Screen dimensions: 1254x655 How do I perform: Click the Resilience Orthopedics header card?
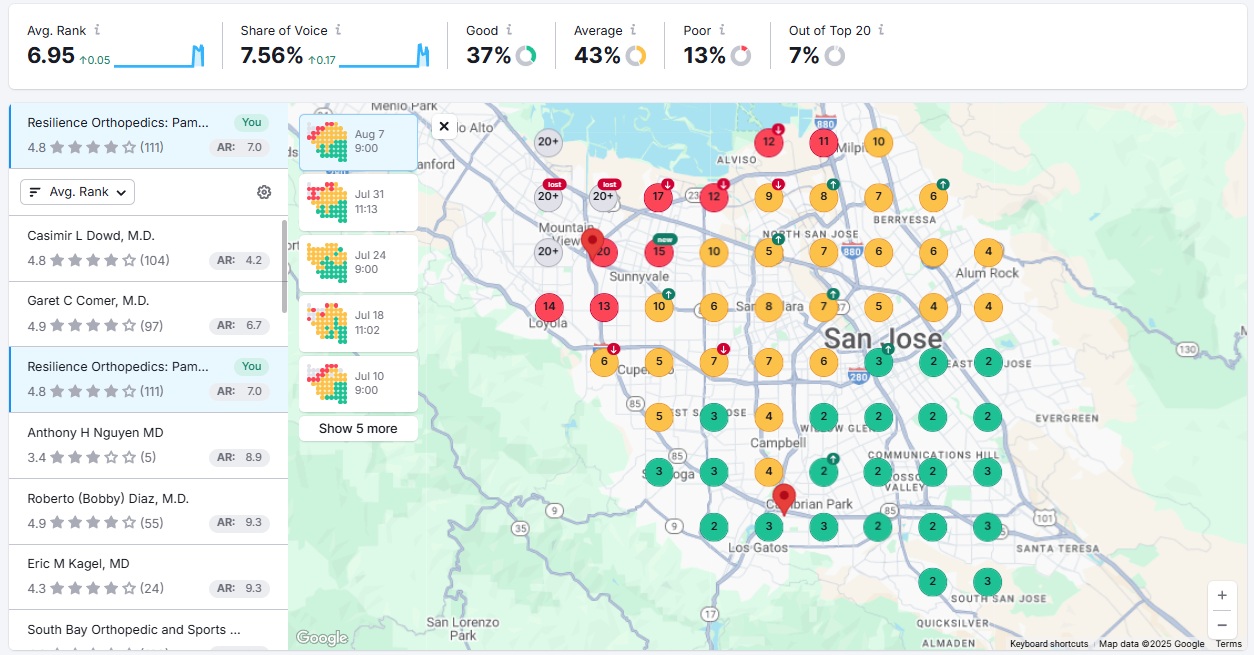(x=148, y=135)
